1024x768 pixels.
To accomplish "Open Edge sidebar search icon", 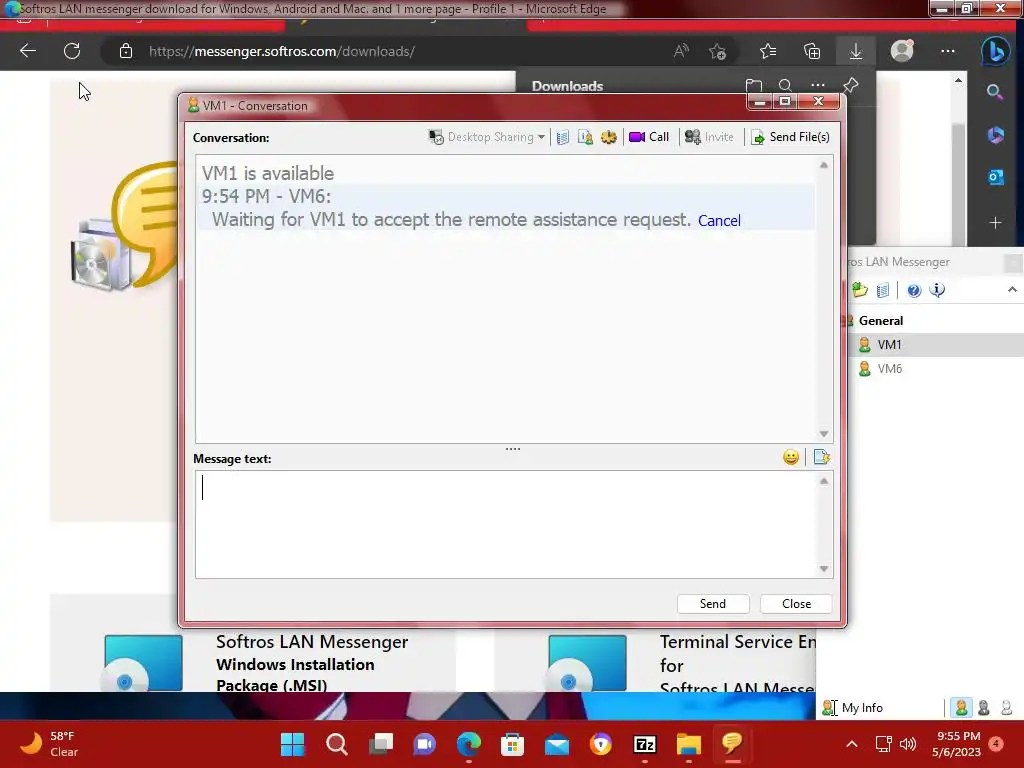I will click(995, 92).
